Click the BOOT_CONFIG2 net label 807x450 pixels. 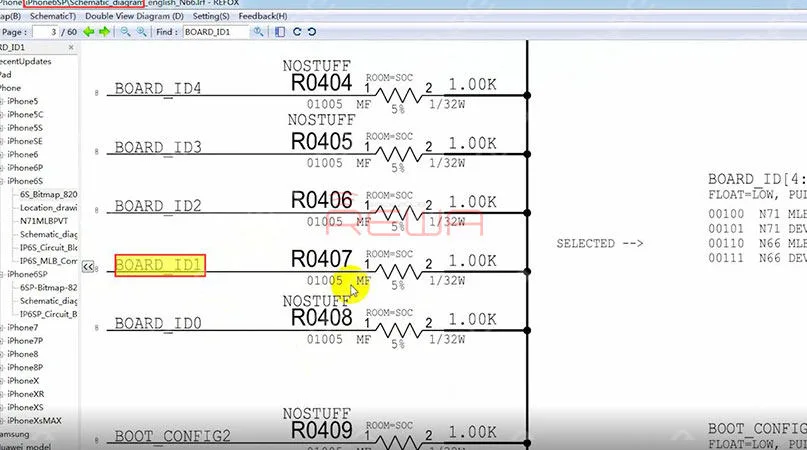[x=172, y=436]
